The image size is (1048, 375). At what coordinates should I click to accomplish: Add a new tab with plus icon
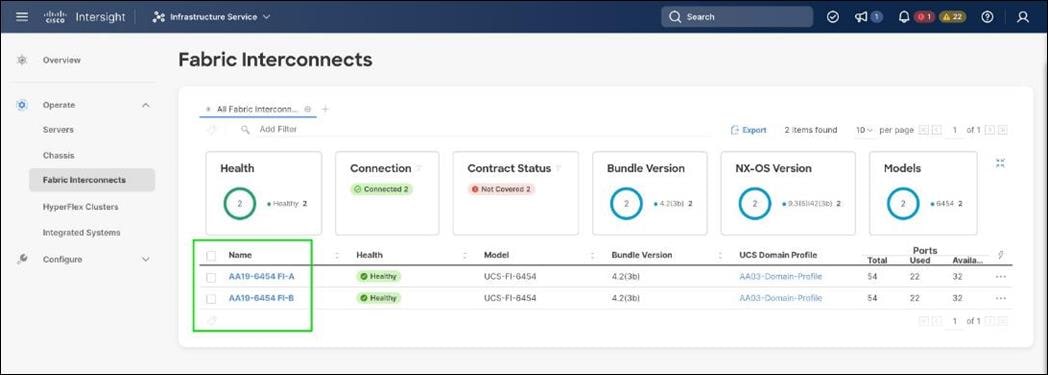(x=325, y=109)
